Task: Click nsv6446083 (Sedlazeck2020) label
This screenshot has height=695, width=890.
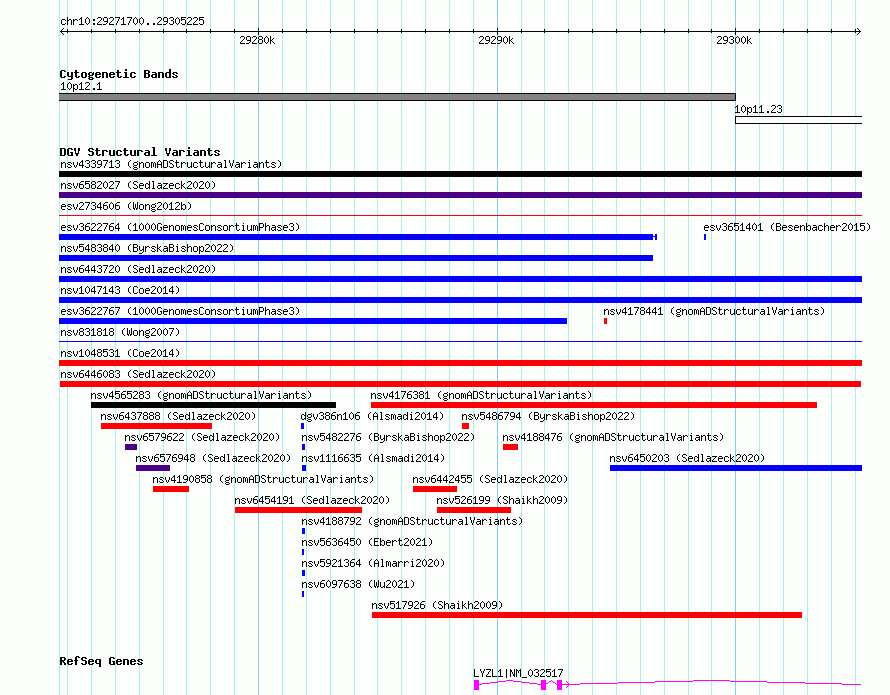Action: pos(138,374)
